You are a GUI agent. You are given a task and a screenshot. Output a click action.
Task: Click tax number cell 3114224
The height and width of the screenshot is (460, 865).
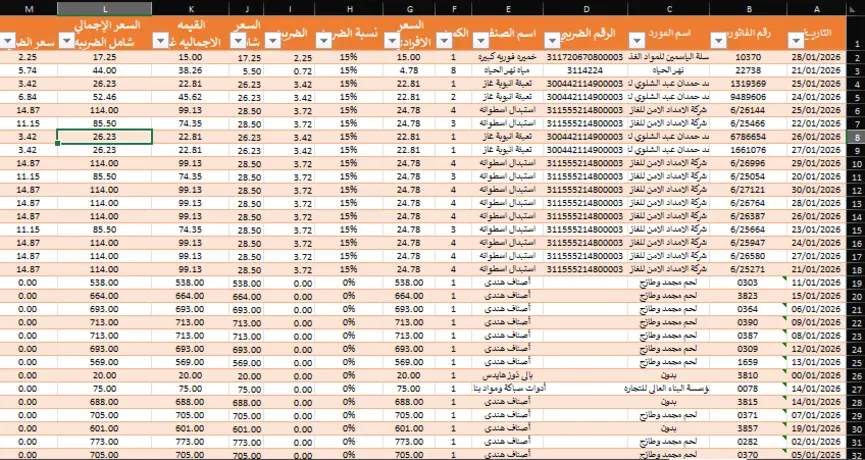click(x=585, y=71)
